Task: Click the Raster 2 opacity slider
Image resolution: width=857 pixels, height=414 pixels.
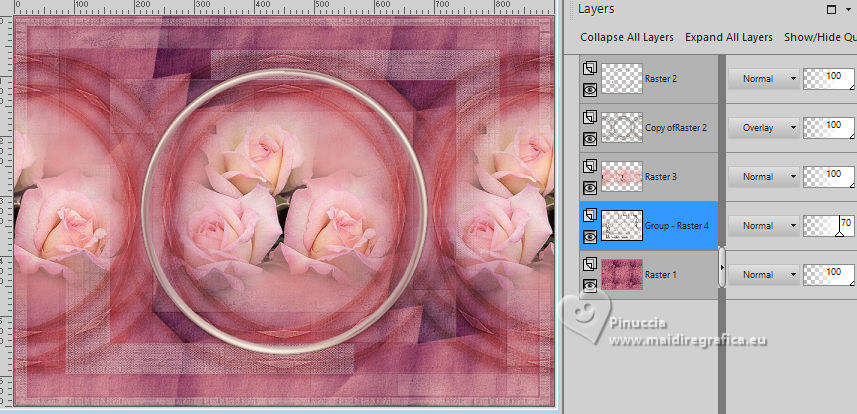Action: (x=828, y=79)
